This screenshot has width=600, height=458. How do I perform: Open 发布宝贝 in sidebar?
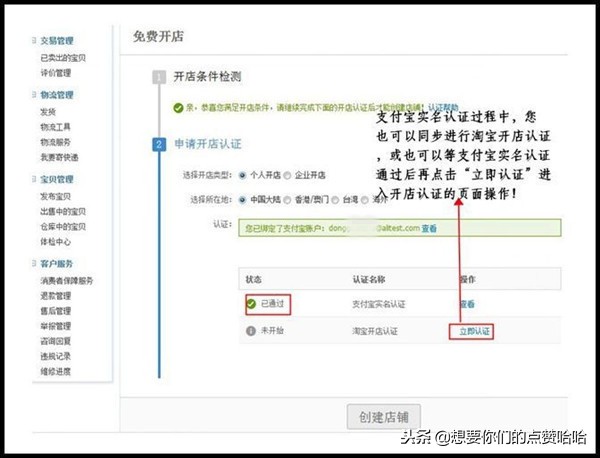55,196
